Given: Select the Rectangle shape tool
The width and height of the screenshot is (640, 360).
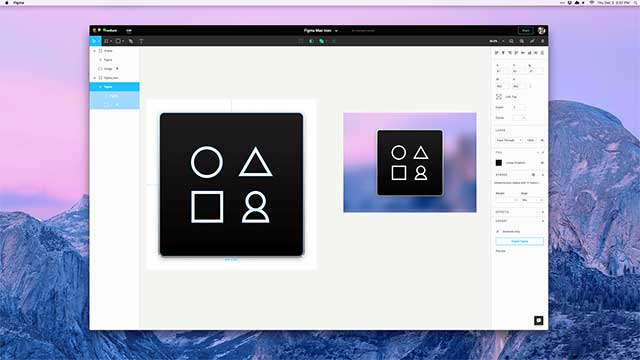Looking at the screenshot, I should click(x=118, y=41).
